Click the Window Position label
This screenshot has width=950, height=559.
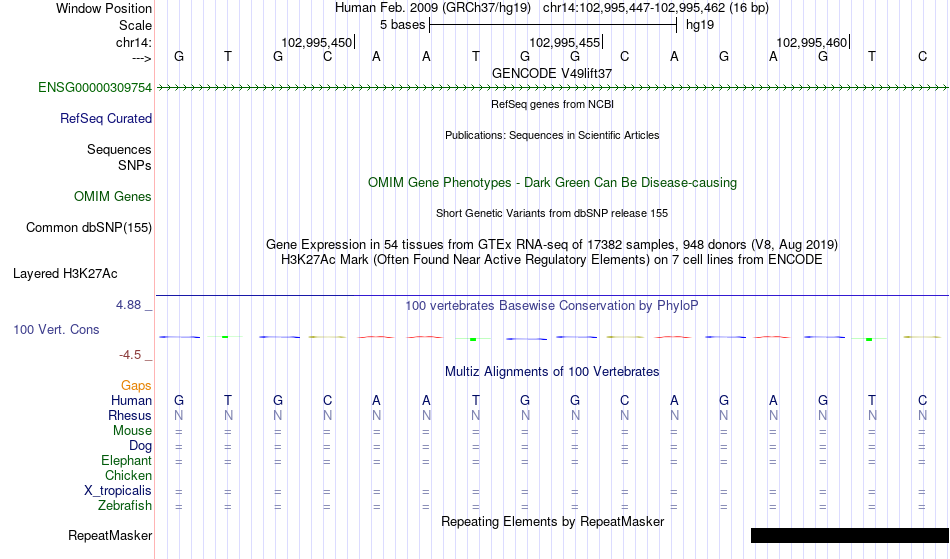coord(104,8)
